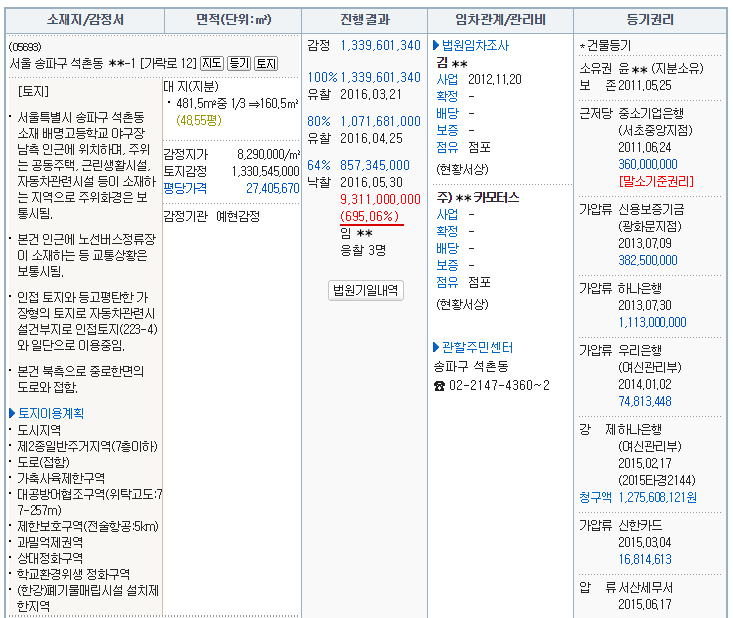The width and height of the screenshot is (733, 618).
Task: Click the 사업 date 2012.11.20
Action: [x=495, y=79]
